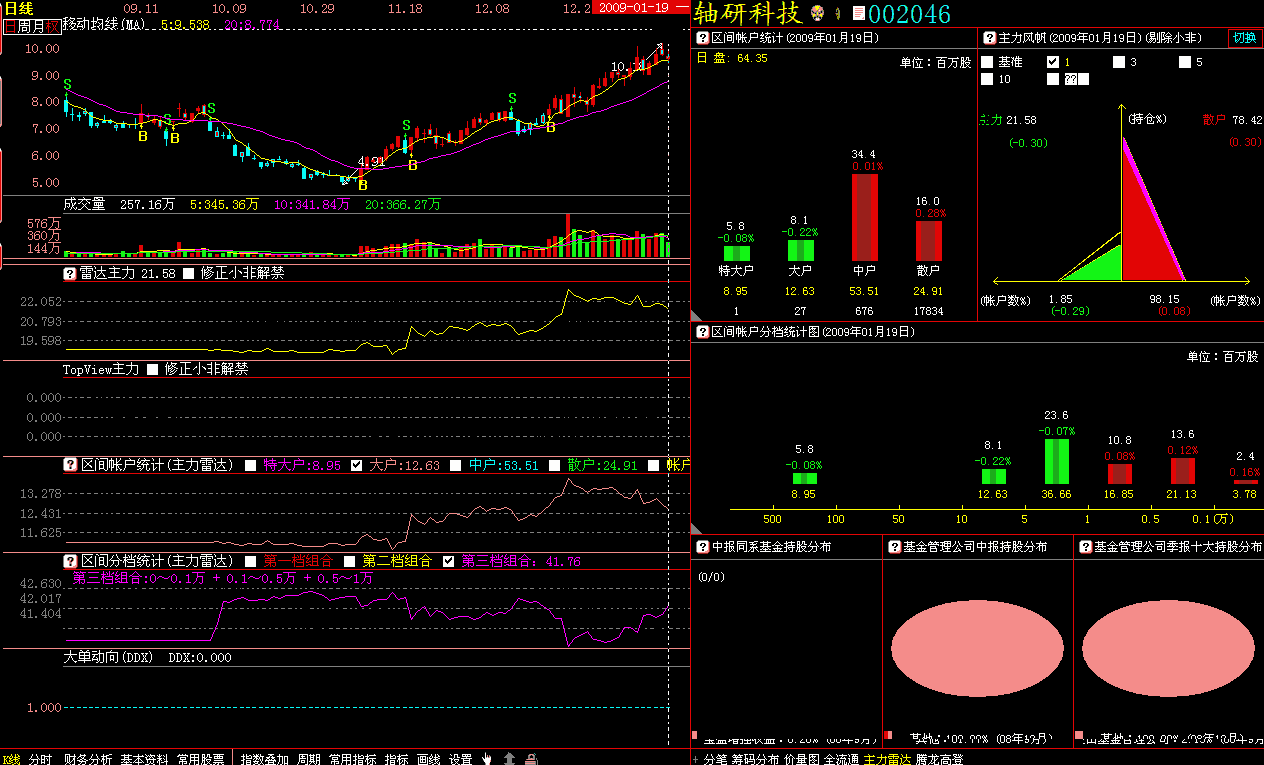1264x765 pixels.
Task: Click the 成交量 volume label
Action: click(84, 203)
